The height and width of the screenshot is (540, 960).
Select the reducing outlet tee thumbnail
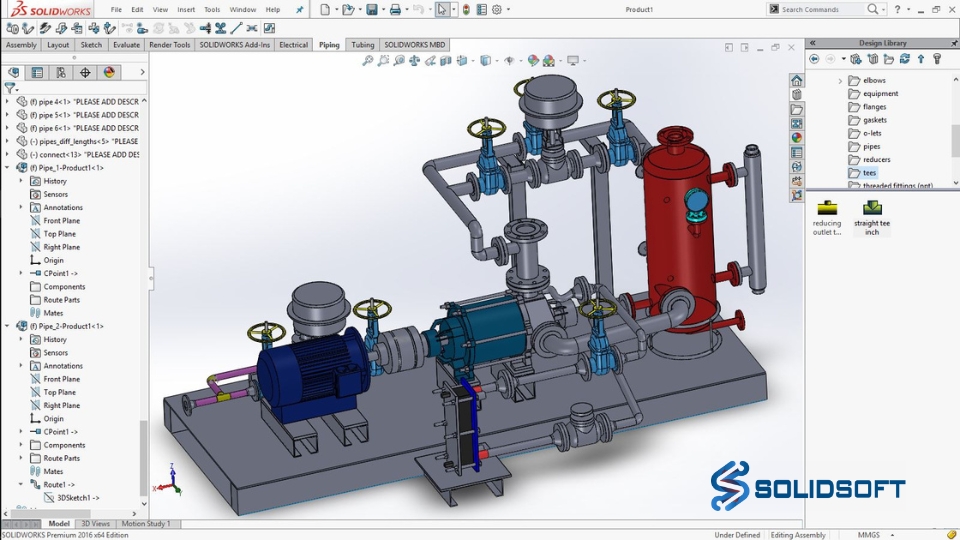(827, 218)
